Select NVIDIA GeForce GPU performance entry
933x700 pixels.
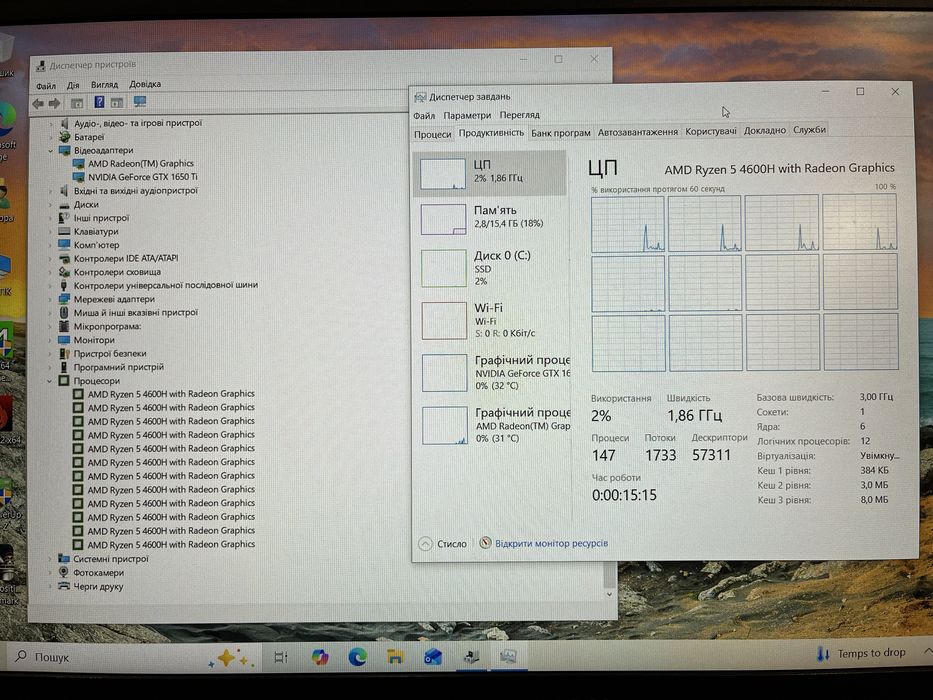[491, 373]
